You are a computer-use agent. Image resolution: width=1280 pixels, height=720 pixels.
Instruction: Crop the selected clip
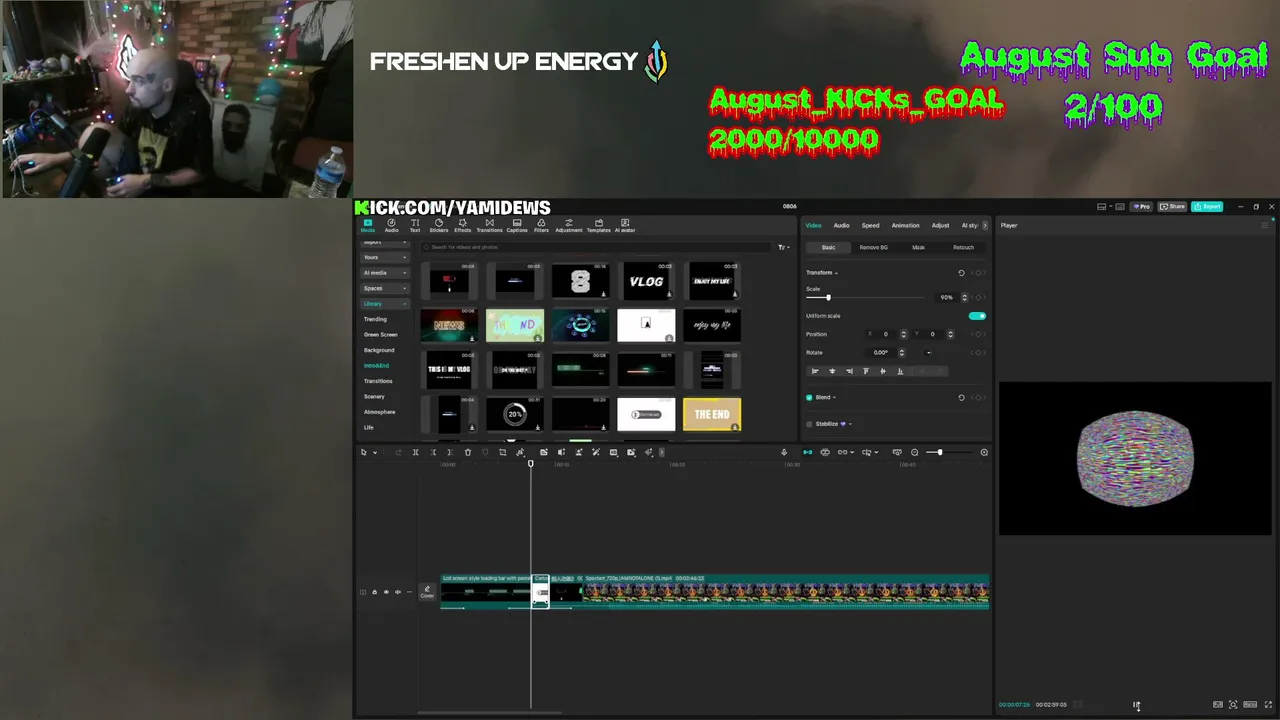502,453
